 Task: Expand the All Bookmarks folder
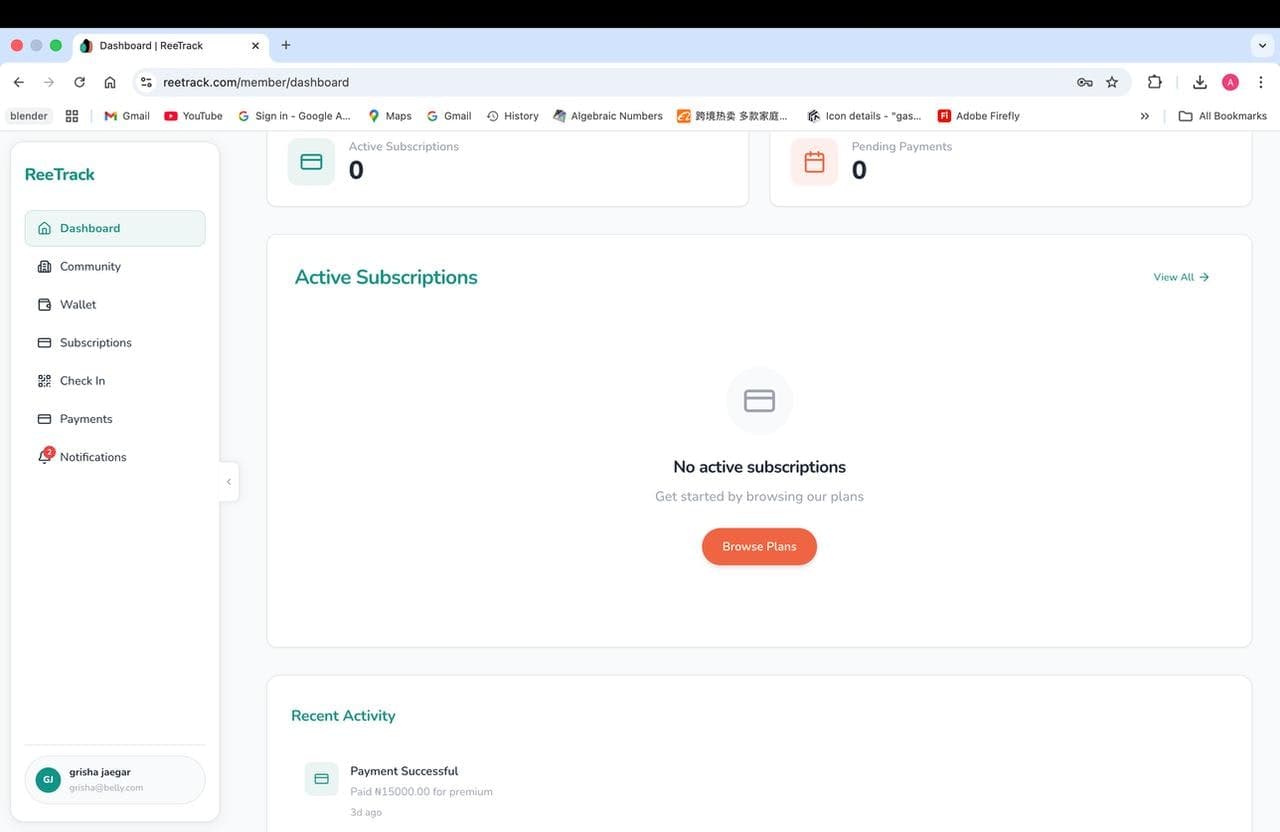click(1222, 115)
